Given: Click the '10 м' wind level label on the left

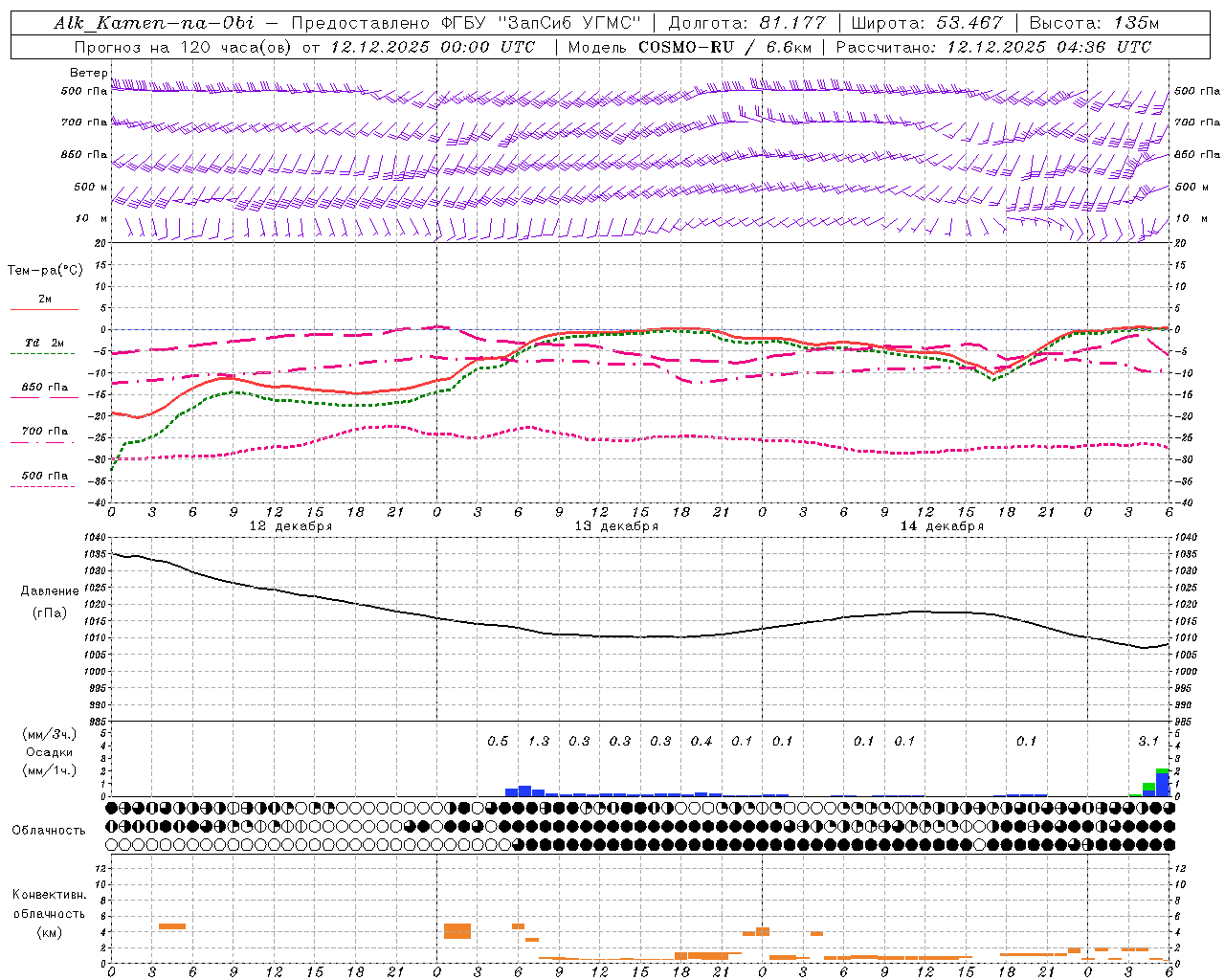Looking at the screenshot, I should 91,219.
